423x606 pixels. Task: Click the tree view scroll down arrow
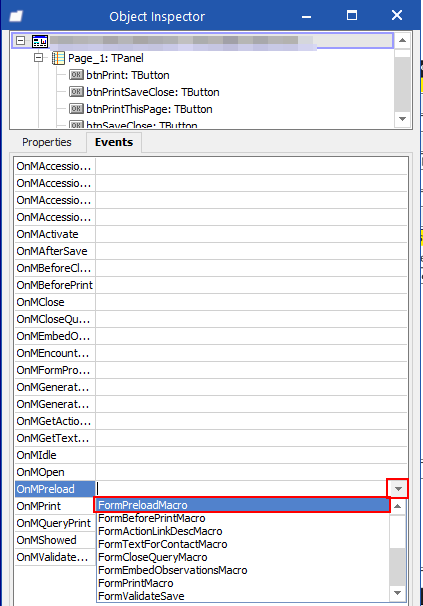[403, 119]
